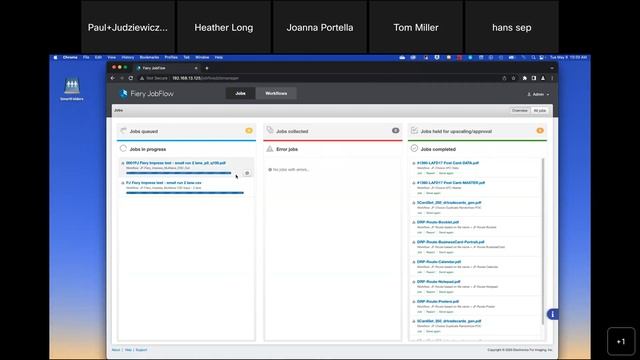The image size is (640, 360).
Task: Open a new browser tab with plus
Action: click(207, 68)
